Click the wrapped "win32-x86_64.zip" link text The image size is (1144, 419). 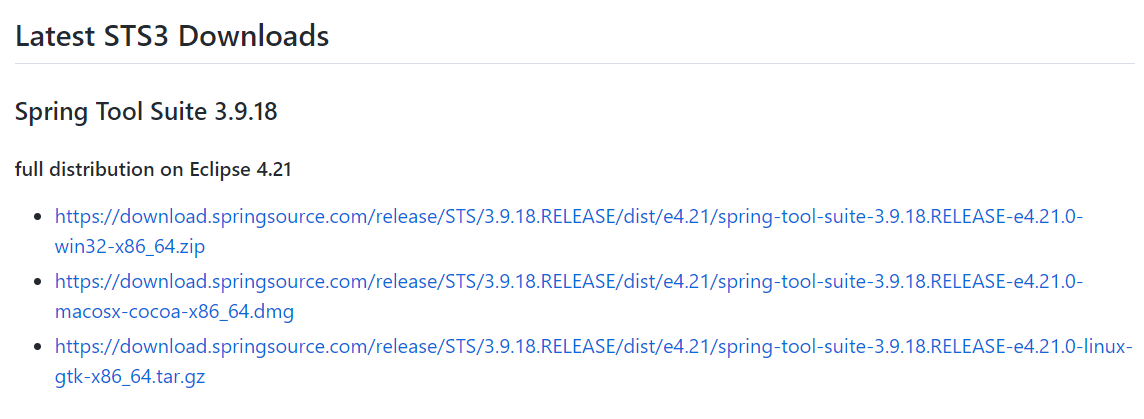coord(130,247)
